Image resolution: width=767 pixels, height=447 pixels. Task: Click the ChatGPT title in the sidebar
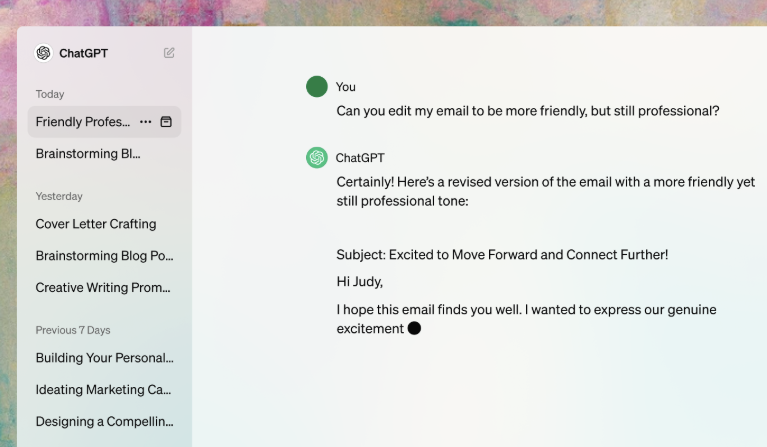83,53
